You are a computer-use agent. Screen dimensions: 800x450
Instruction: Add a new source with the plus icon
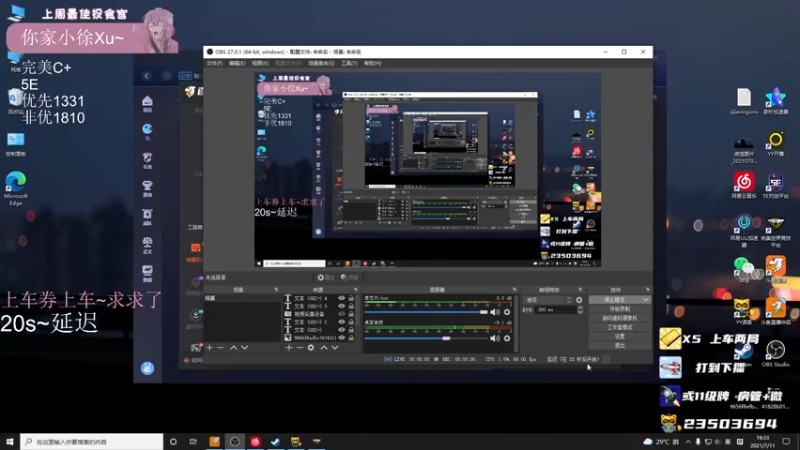289,347
